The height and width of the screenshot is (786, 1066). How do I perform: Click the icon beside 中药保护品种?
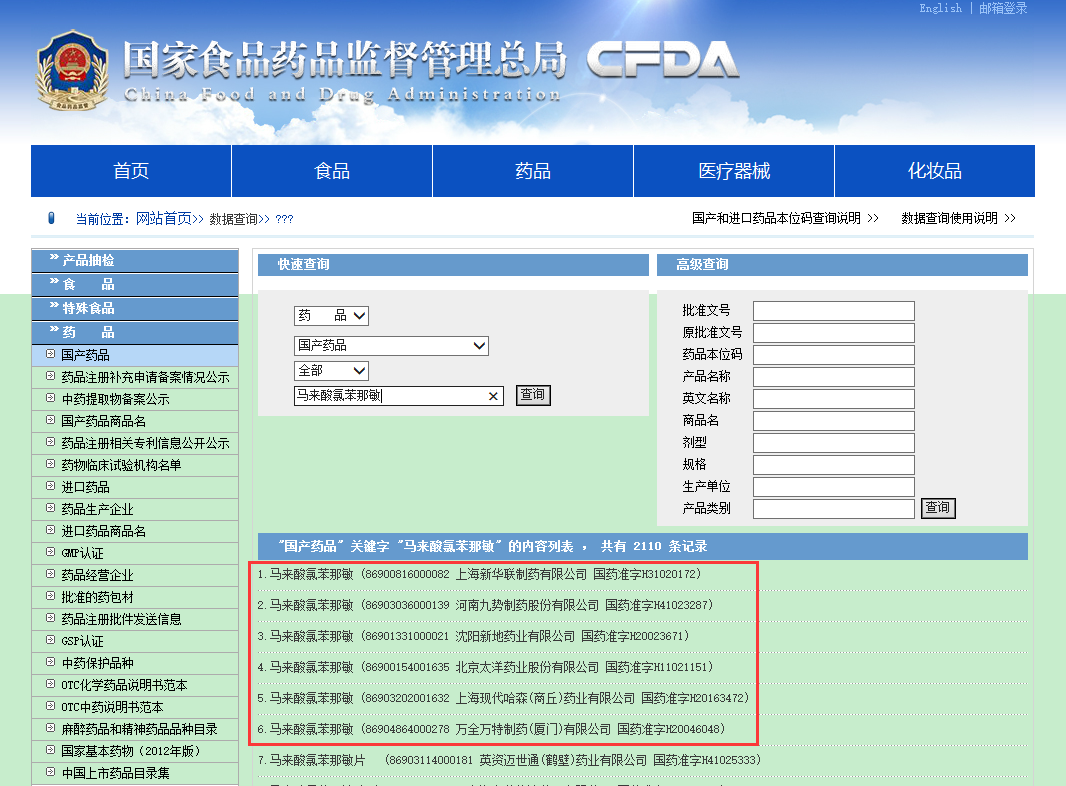point(50,663)
